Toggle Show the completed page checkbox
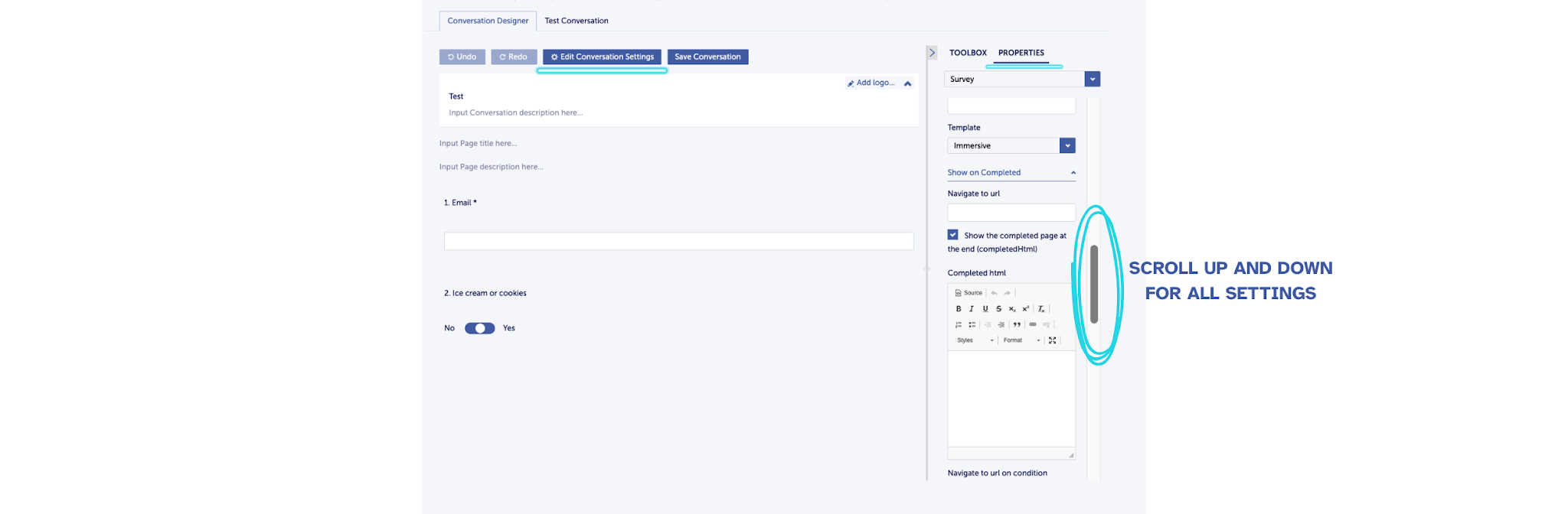The image size is (1568, 514). 953,235
